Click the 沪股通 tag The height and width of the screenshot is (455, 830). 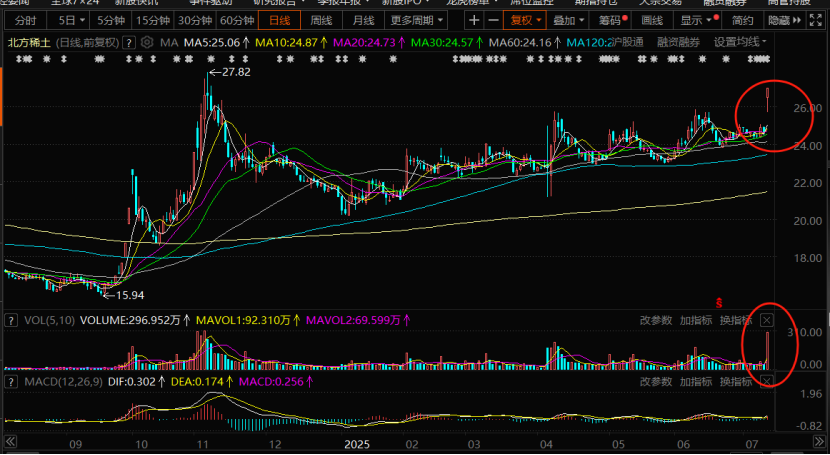(x=628, y=42)
